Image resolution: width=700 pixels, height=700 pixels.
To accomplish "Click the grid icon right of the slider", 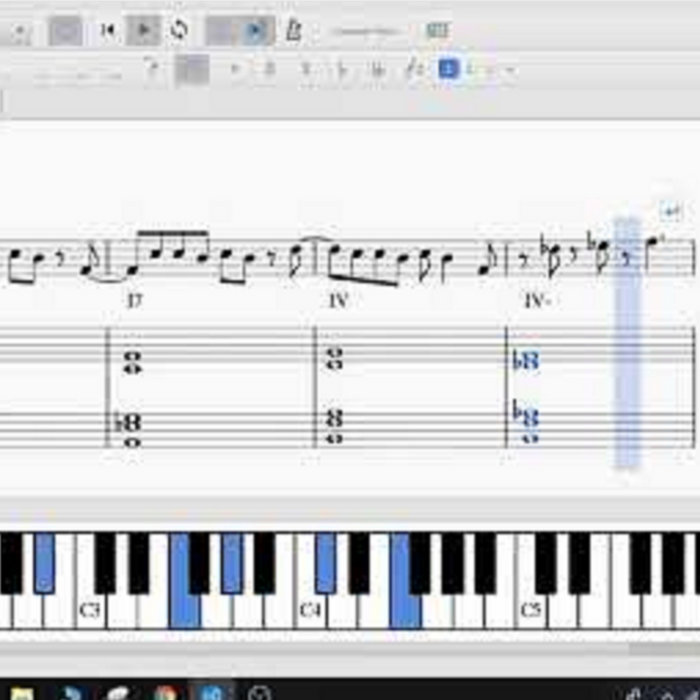I will click(x=437, y=31).
